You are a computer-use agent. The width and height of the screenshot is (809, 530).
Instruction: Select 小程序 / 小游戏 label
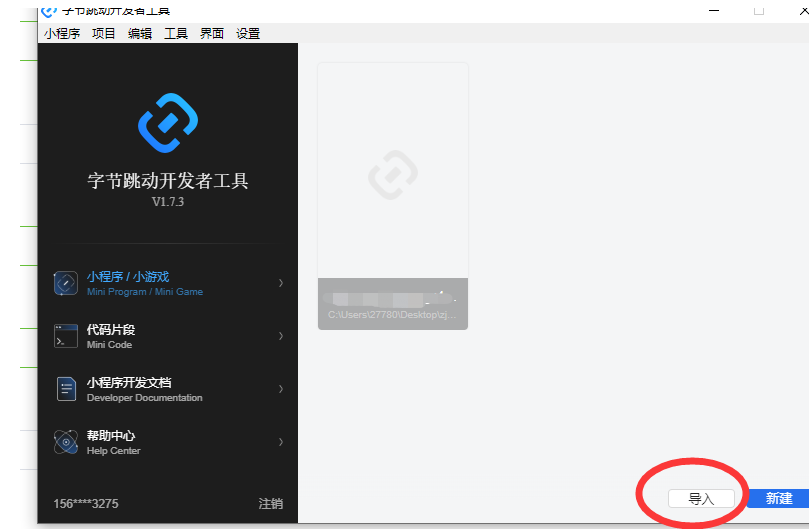[128, 277]
